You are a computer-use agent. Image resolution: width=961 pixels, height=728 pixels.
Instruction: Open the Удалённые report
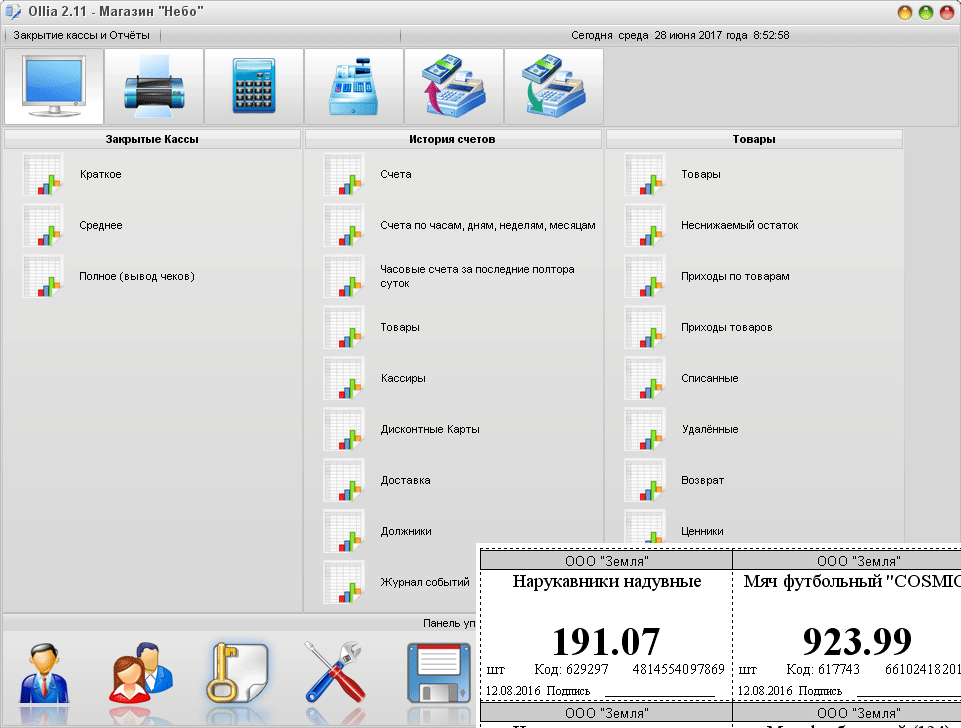710,430
